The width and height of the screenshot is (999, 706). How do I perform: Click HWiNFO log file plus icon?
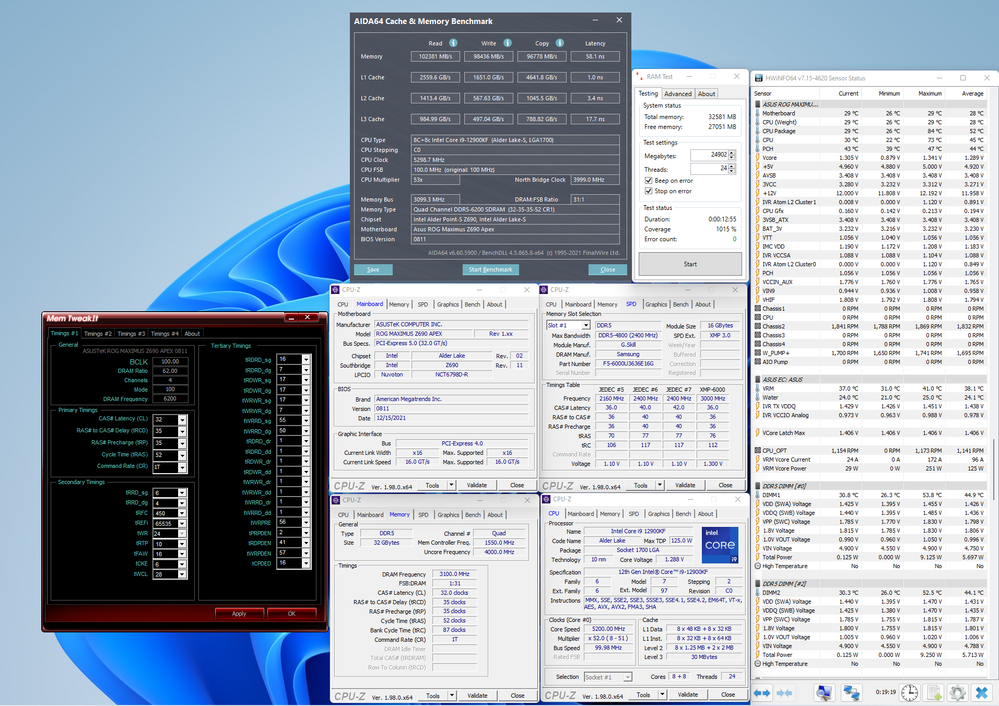(x=934, y=692)
